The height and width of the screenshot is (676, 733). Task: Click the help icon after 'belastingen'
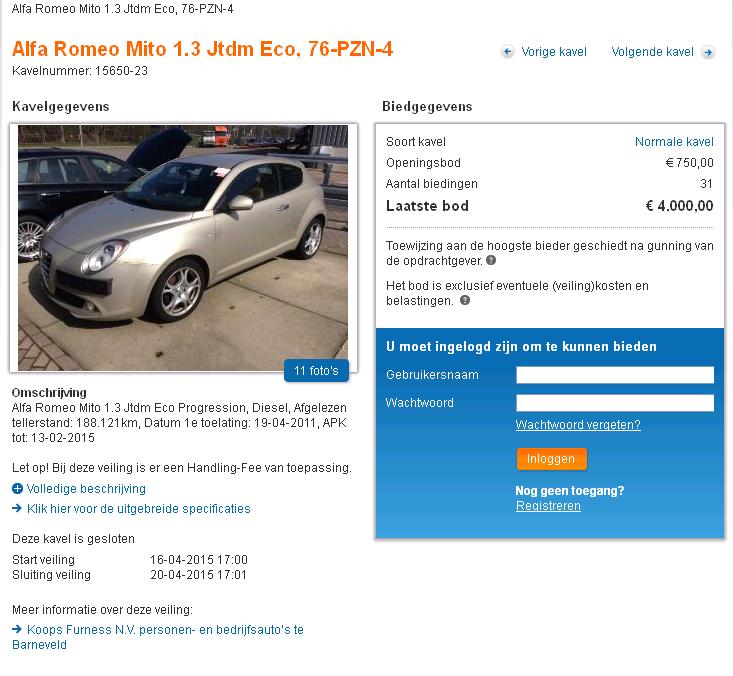pos(465,300)
